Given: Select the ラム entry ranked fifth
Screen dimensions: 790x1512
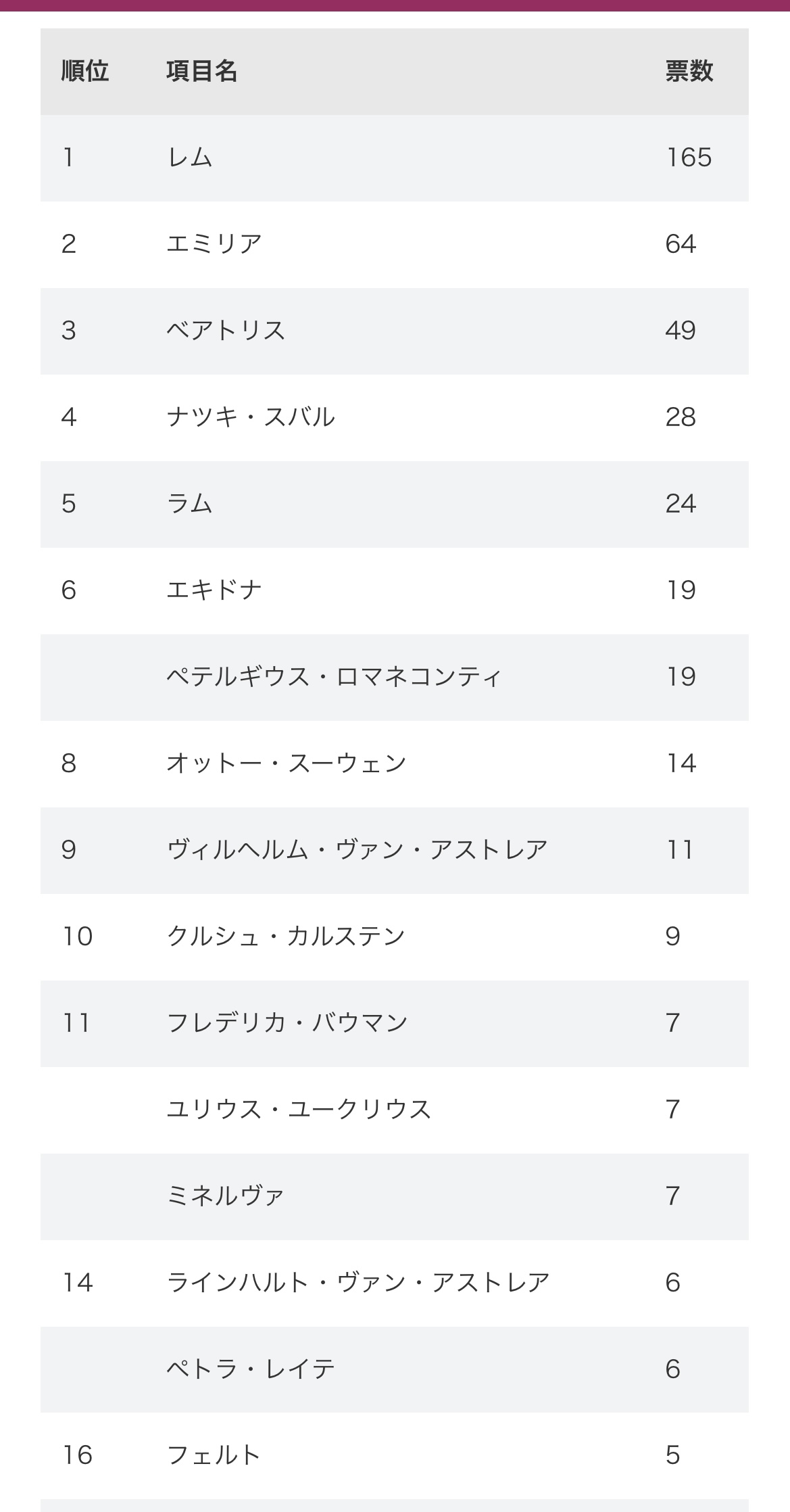Looking at the screenshot, I should 190,504.
